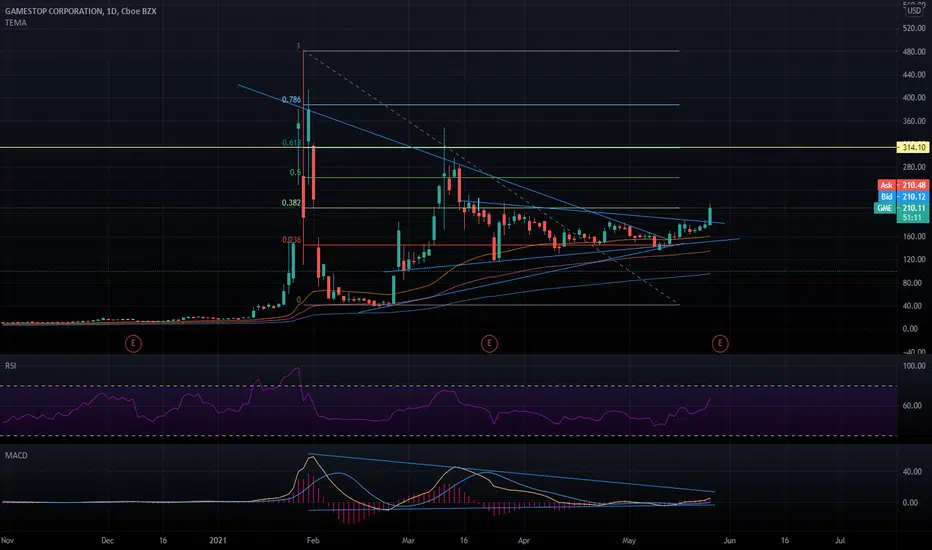Select the TEMA indicator label
This screenshot has width=932, height=550.
[x=15, y=23]
